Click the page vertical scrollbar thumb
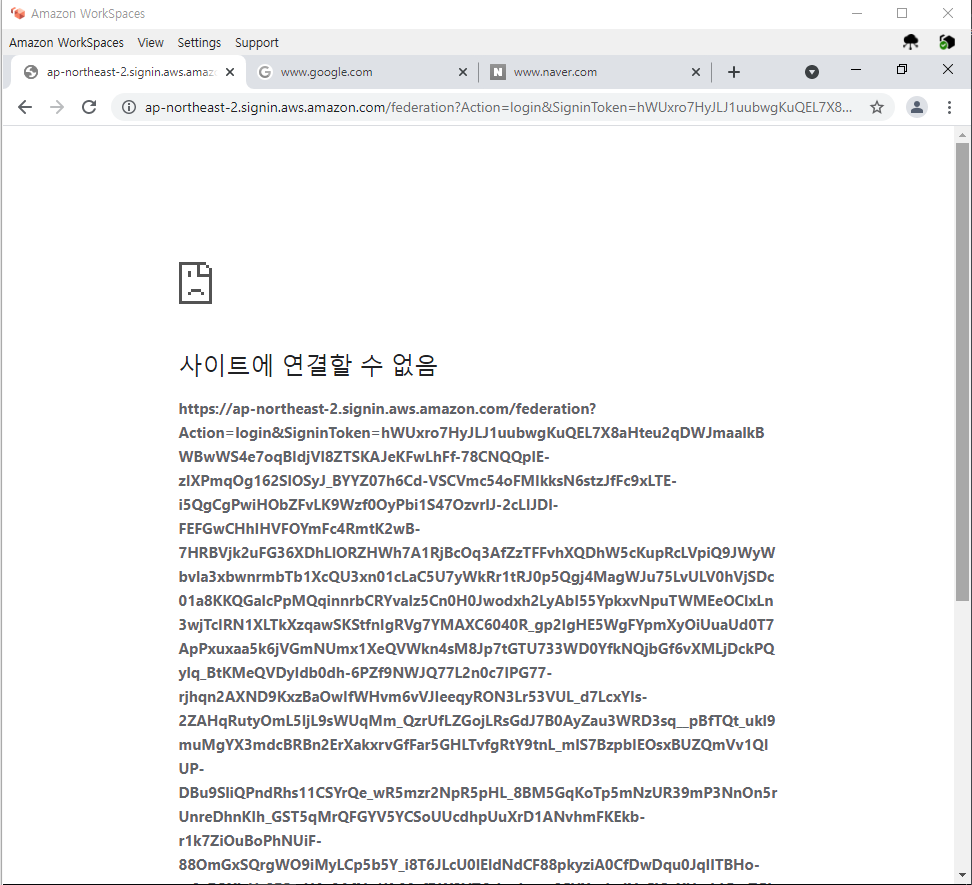Screen dimensions: 972x885 (x=962, y=371)
